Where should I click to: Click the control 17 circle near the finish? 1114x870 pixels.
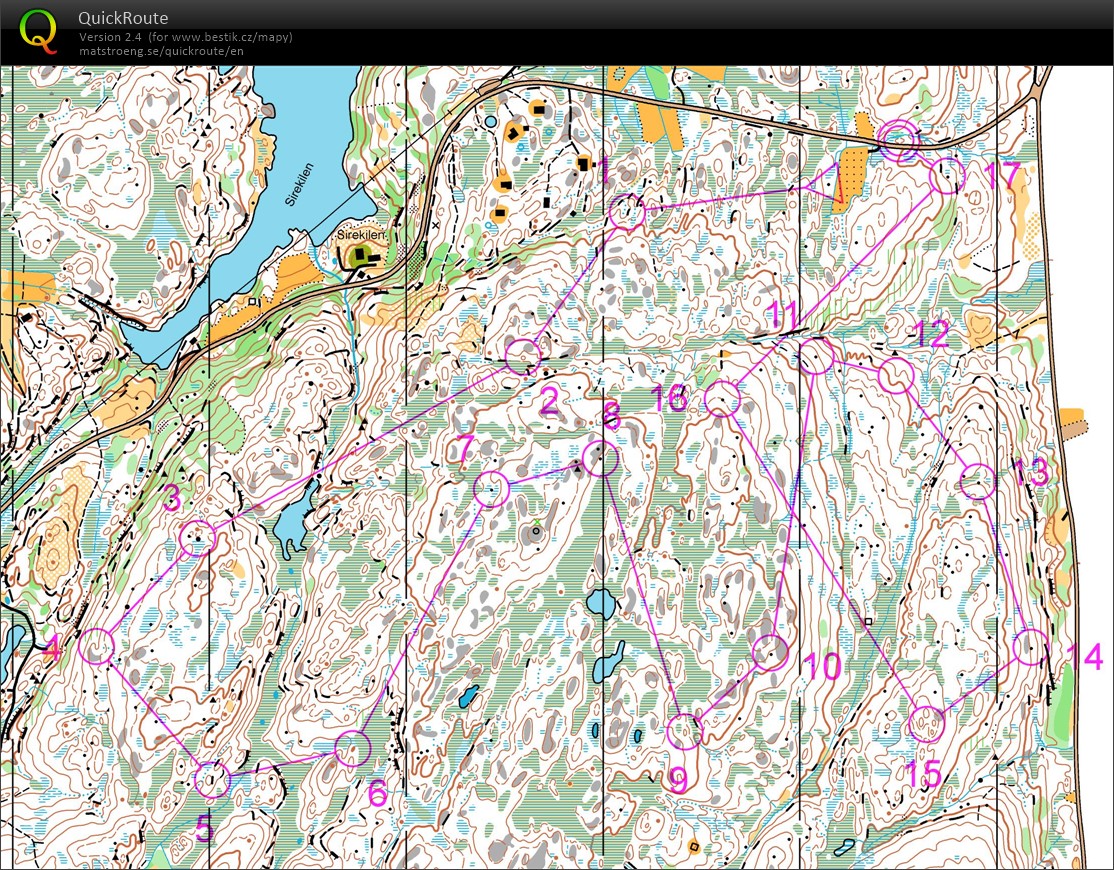[947, 175]
